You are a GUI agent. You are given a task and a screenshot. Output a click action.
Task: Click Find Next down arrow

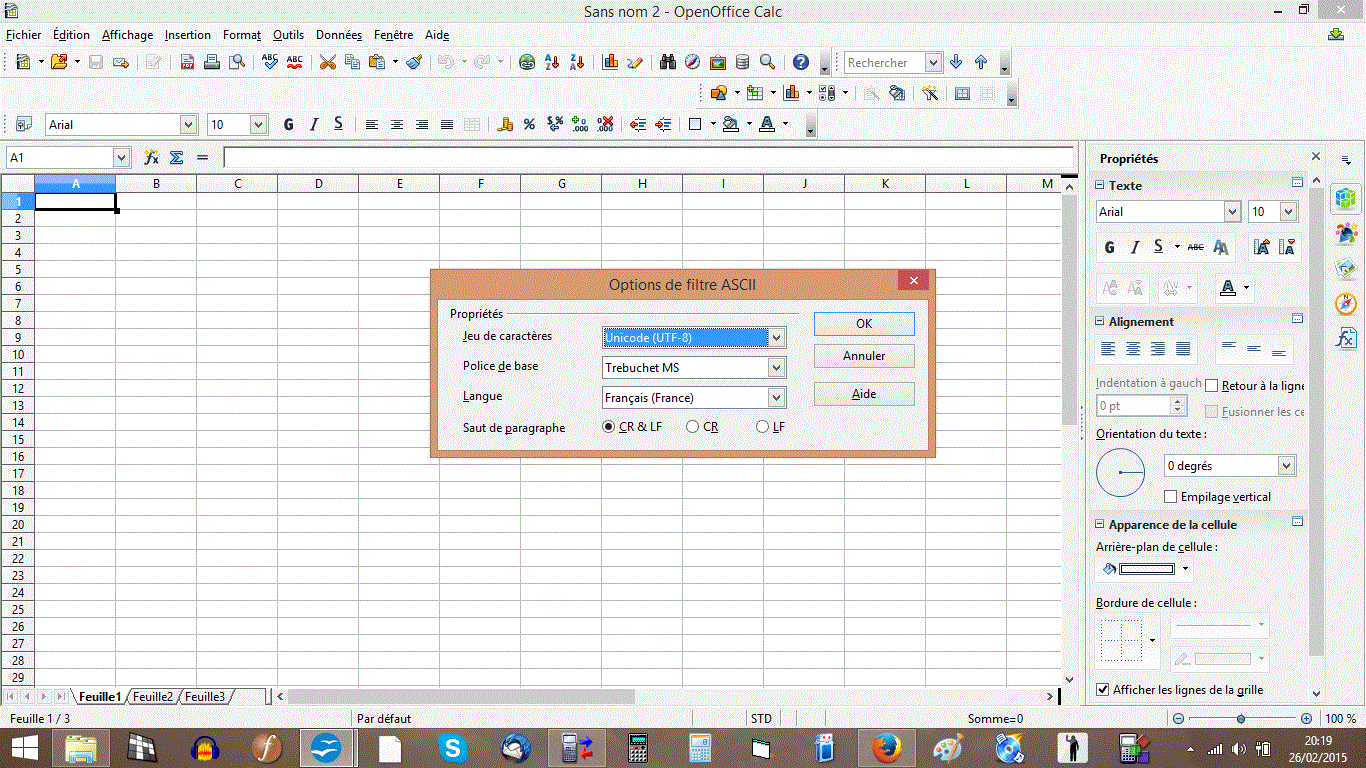tap(956, 62)
